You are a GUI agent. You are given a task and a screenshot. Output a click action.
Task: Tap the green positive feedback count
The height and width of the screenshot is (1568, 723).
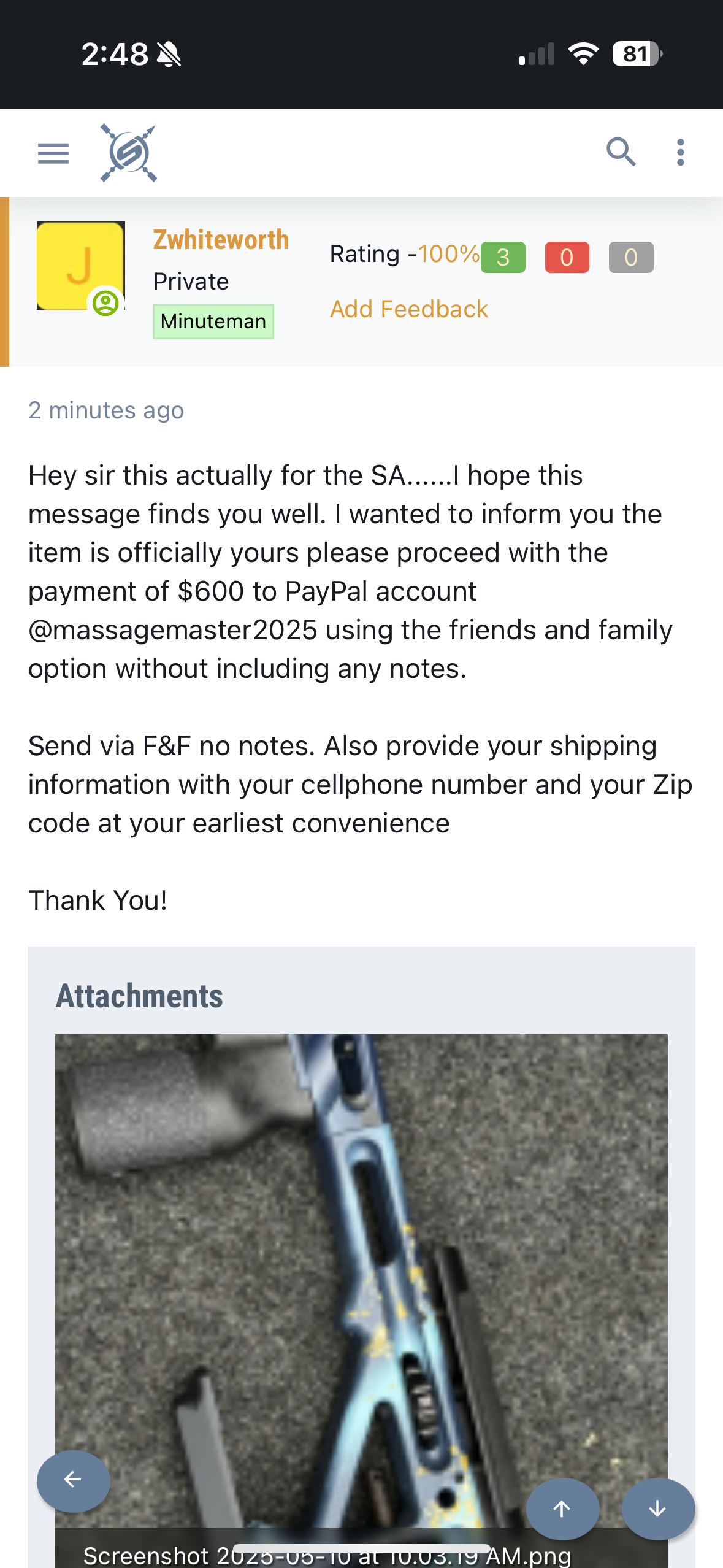[x=503, y=257]
